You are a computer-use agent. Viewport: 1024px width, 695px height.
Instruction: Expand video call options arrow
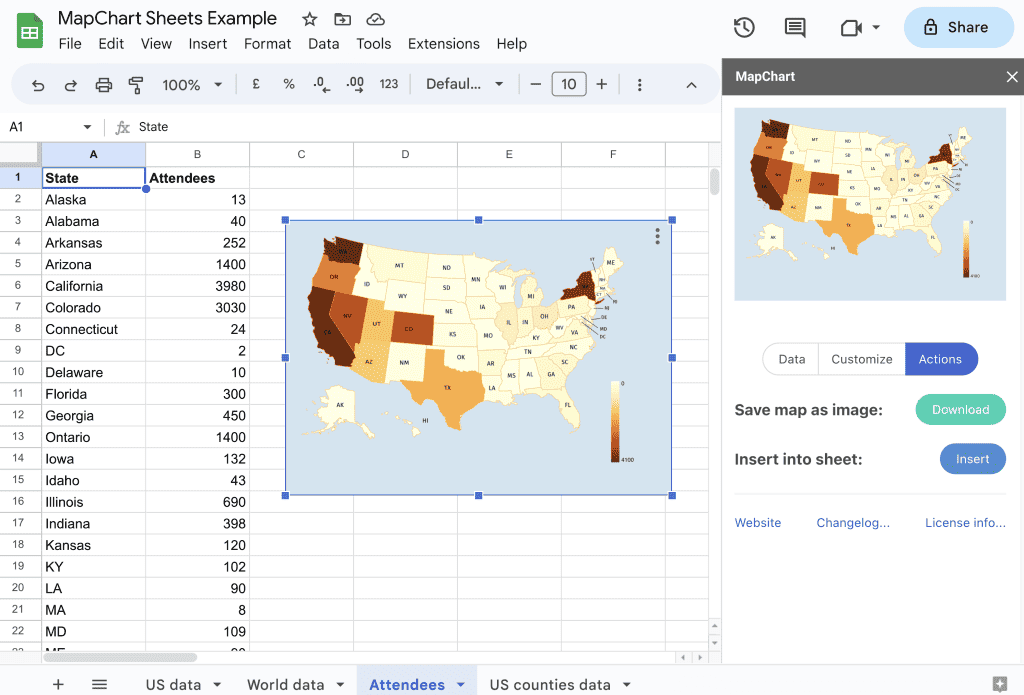pyautogui.click(x=876, y=27)
